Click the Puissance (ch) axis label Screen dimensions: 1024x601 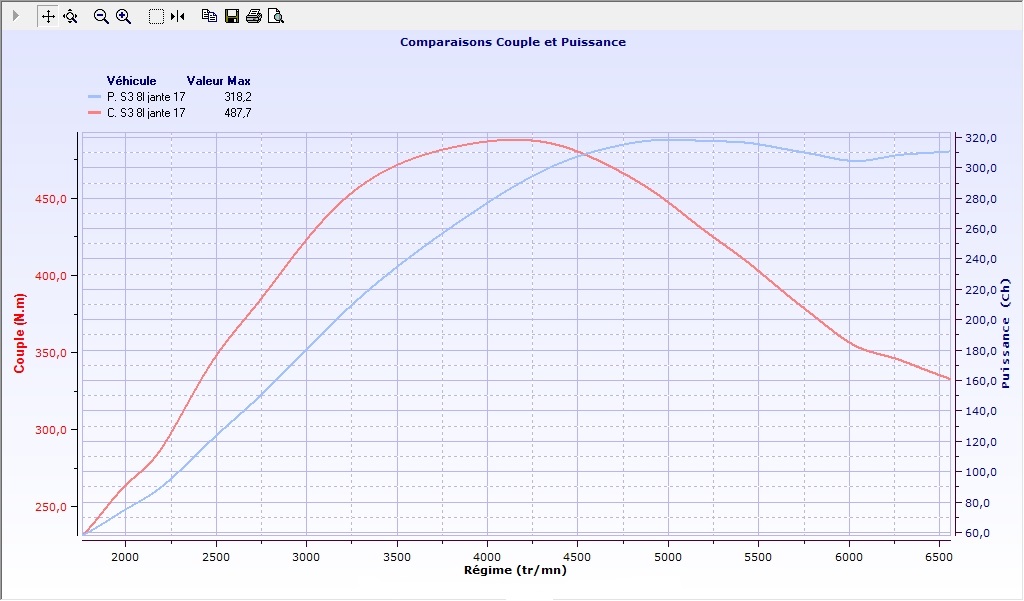click(x=1005, y=338)
